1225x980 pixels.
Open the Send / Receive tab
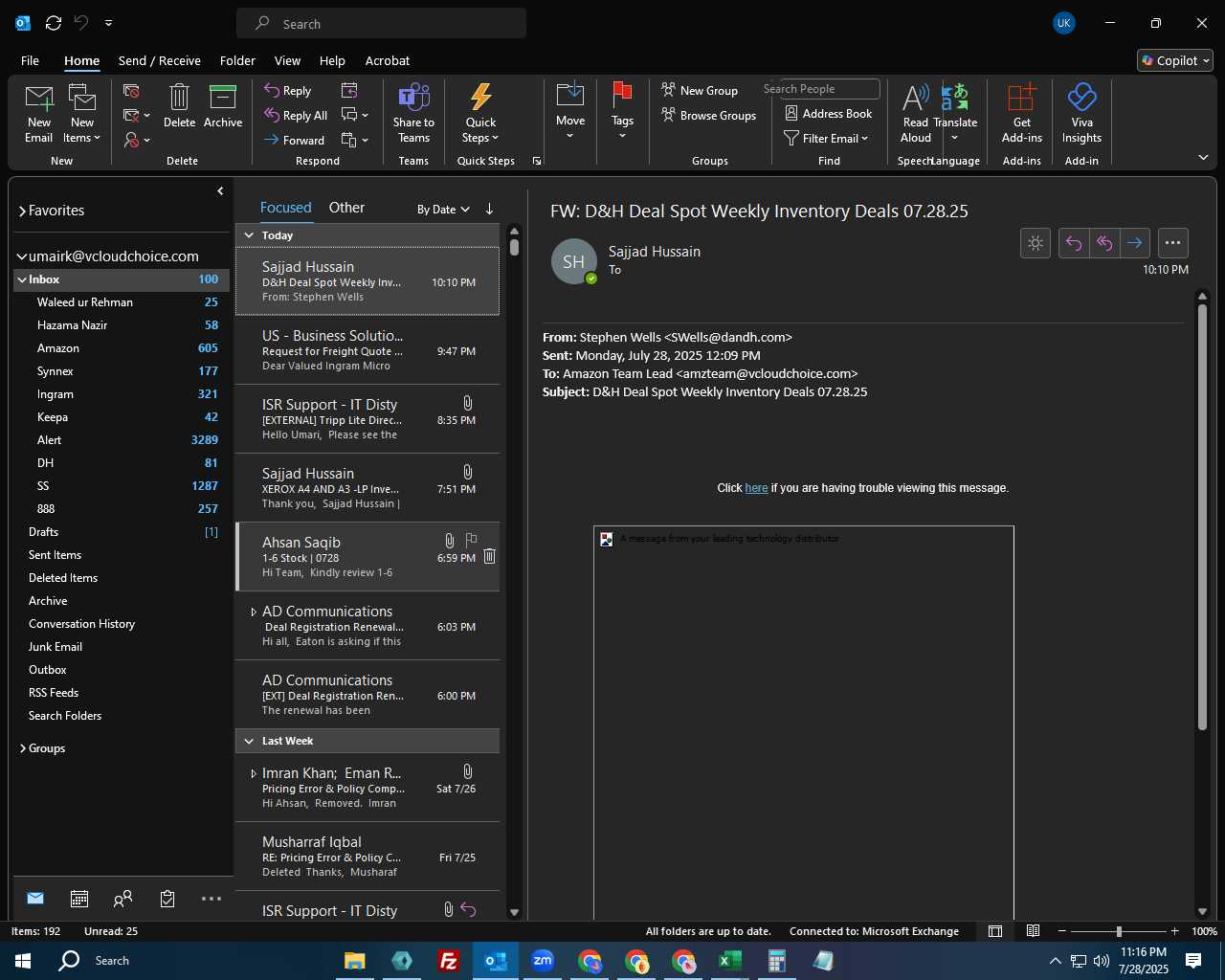click(159, 60)
